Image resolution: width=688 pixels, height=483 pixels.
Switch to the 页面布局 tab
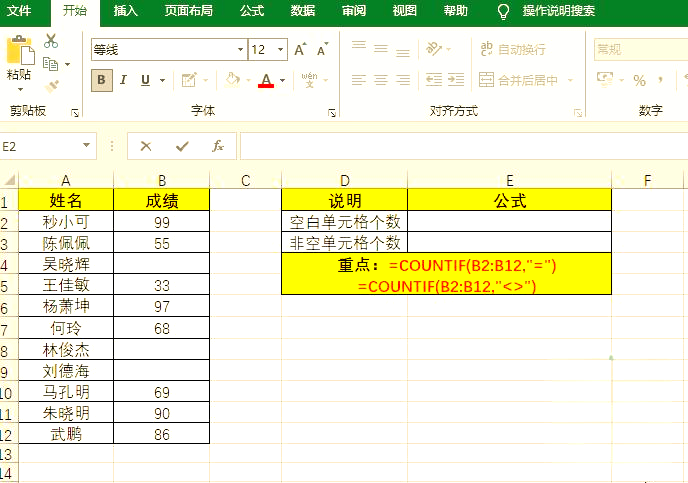[x=189, y=11]
